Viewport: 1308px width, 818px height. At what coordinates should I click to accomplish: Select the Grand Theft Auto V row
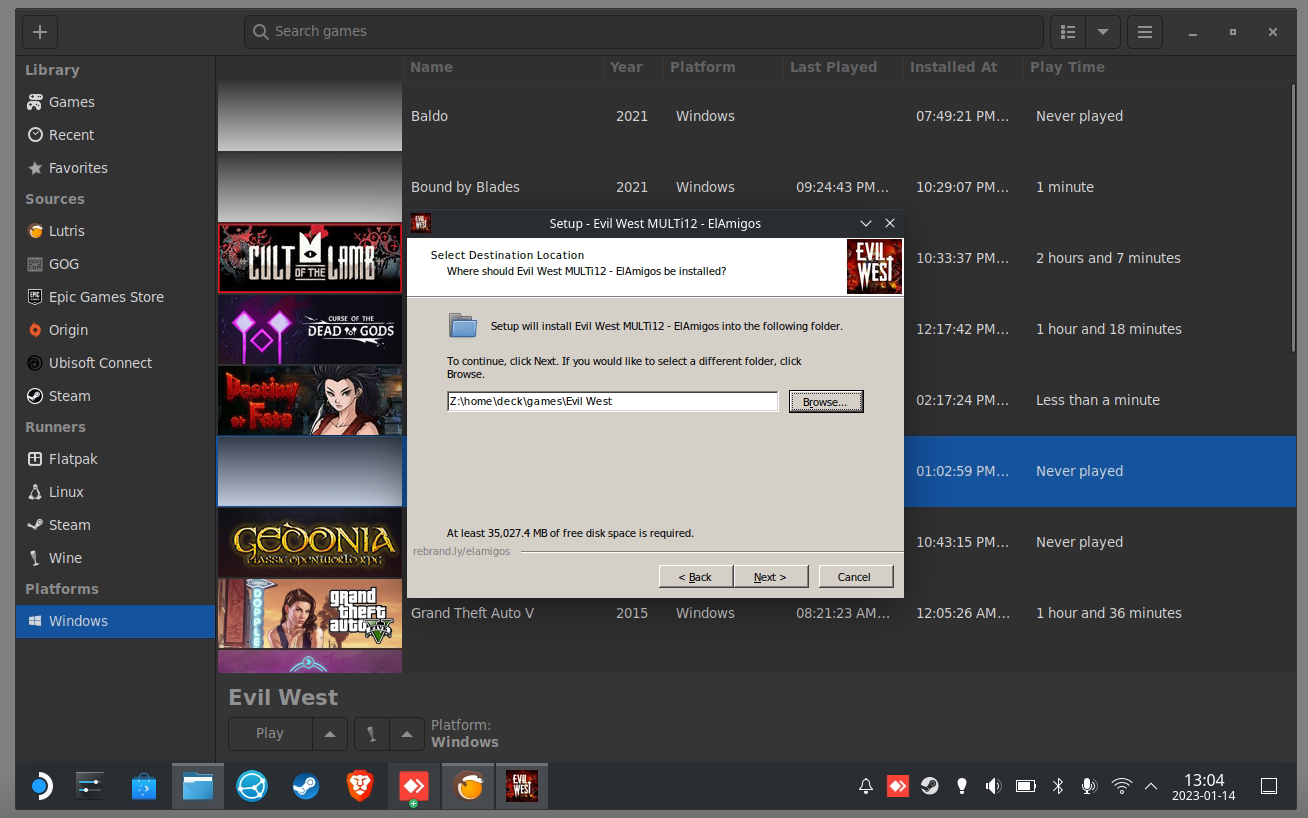[x=755, y=613]
